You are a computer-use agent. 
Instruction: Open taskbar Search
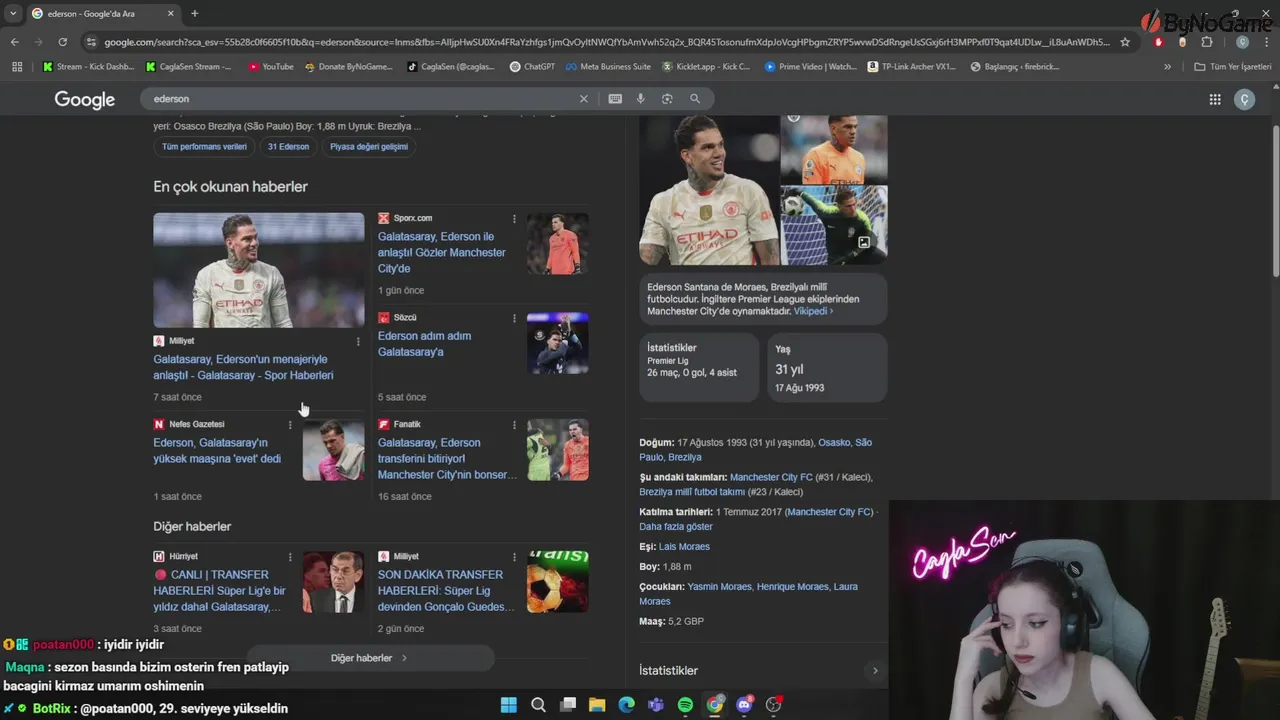pos(538,705)
